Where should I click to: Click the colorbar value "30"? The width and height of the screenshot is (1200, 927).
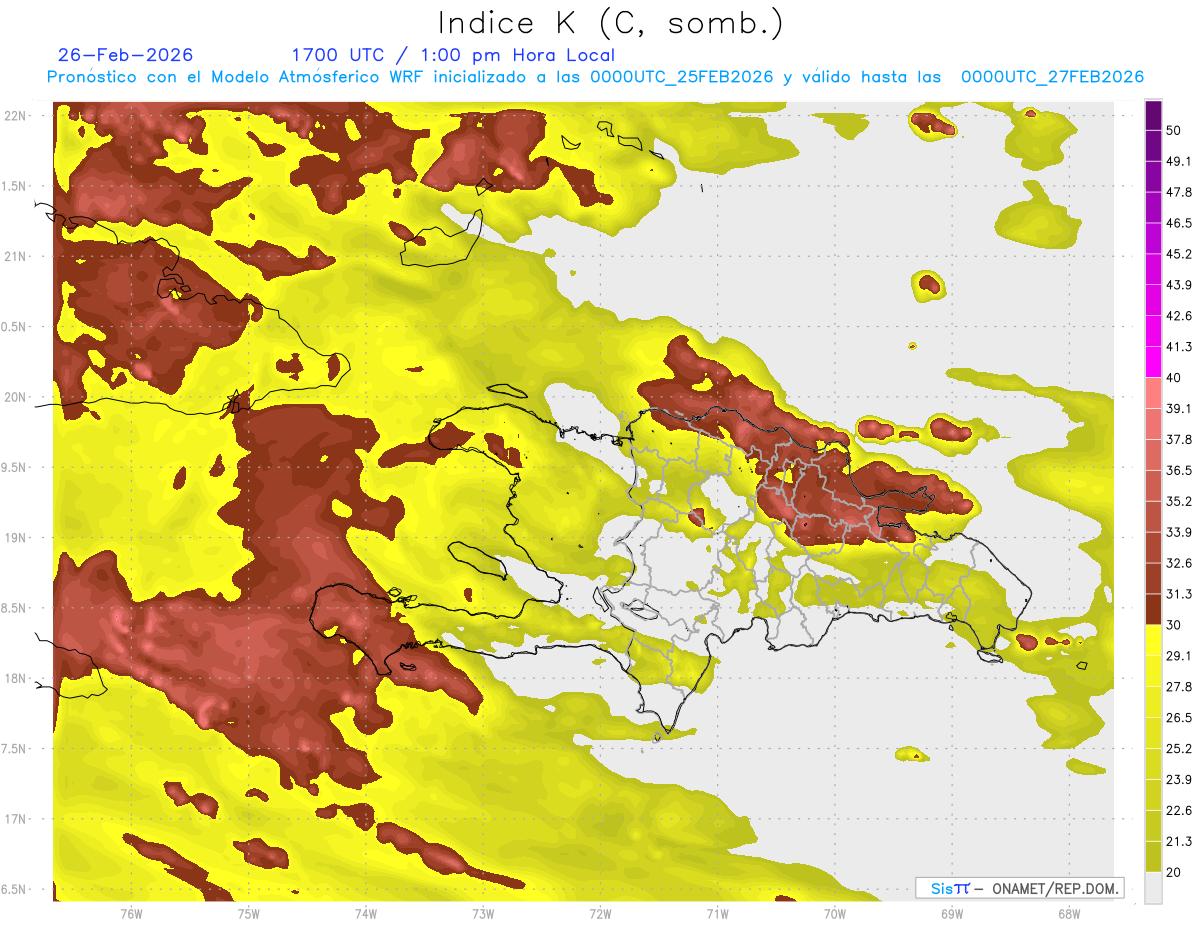point(1175,625)
